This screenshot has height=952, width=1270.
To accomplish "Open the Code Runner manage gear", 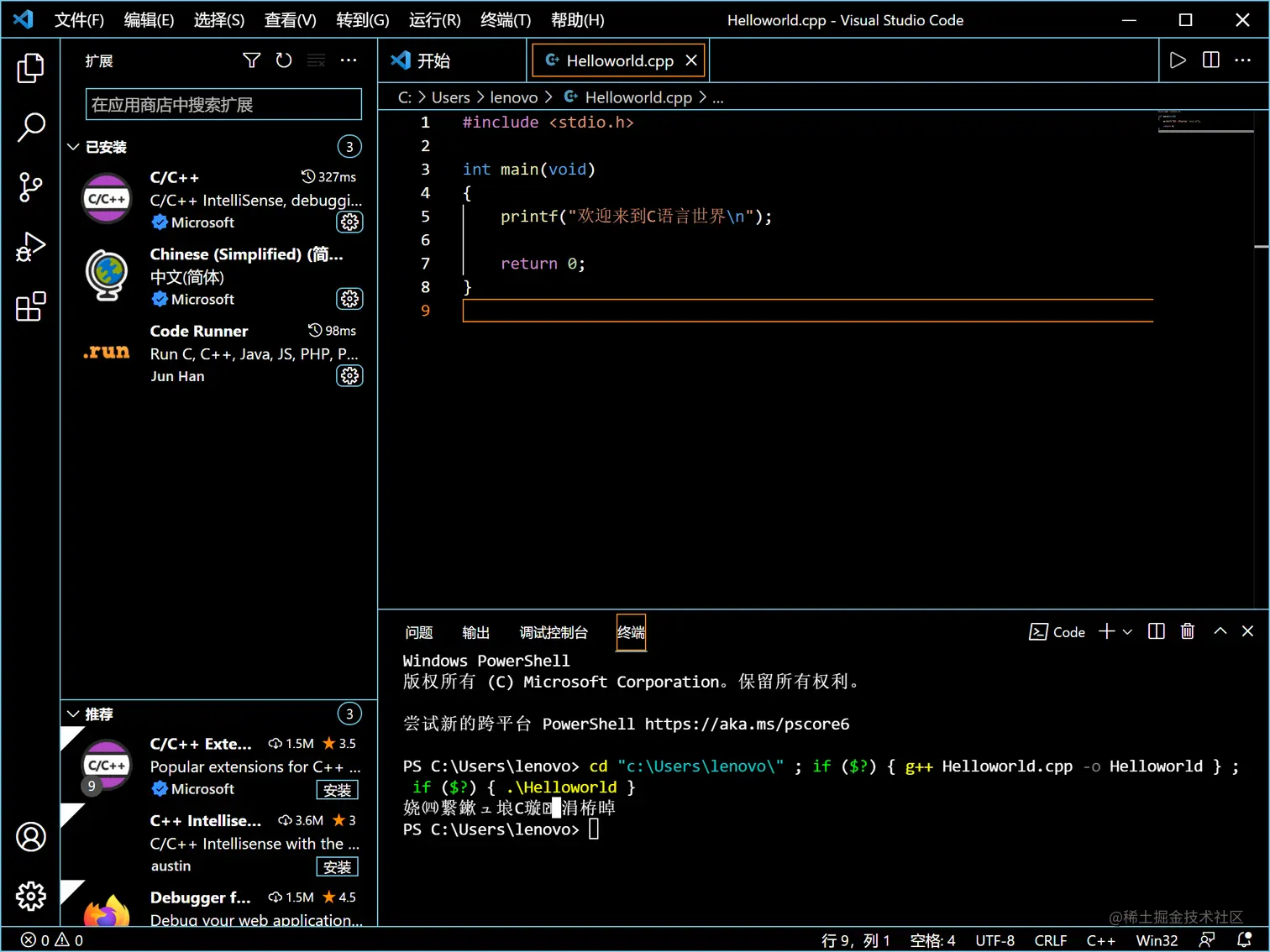I will [x=349, y=376].
